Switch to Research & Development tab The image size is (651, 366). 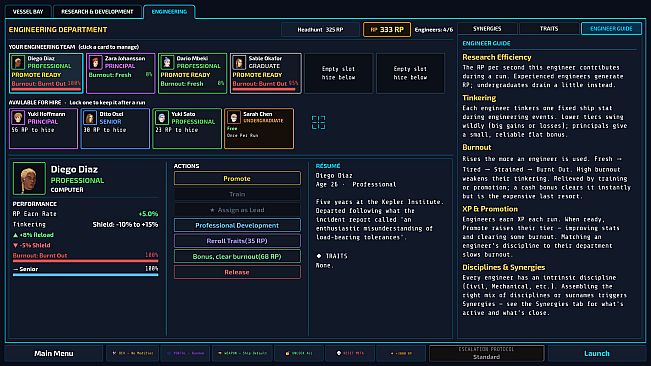[97, 12]
